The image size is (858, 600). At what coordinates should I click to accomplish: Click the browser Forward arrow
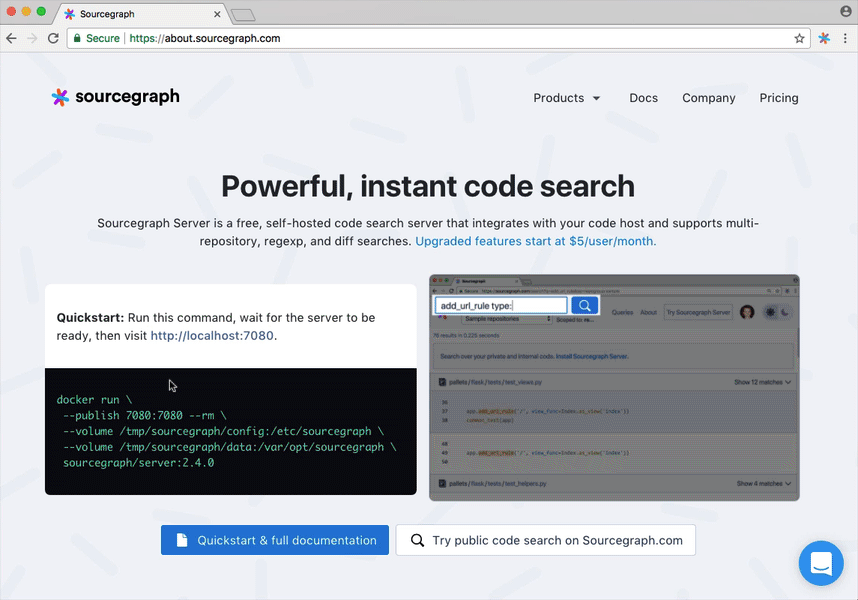click(32, 38)
